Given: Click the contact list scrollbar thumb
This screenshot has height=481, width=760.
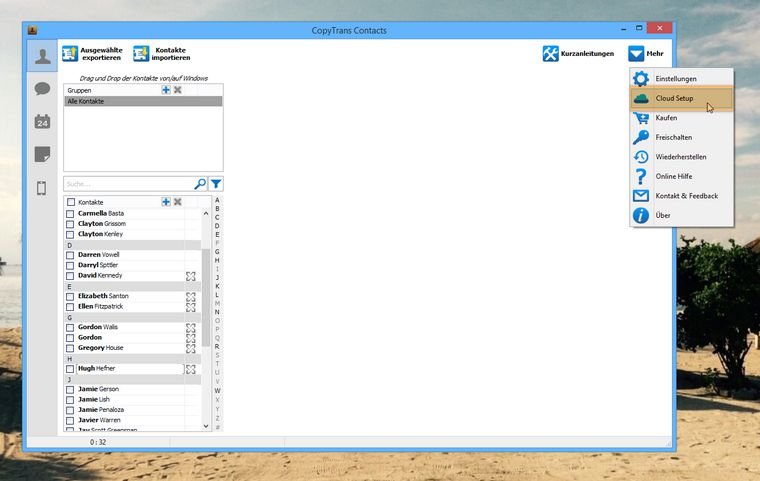Looking at the screenshot, I should tap(206, 297).
